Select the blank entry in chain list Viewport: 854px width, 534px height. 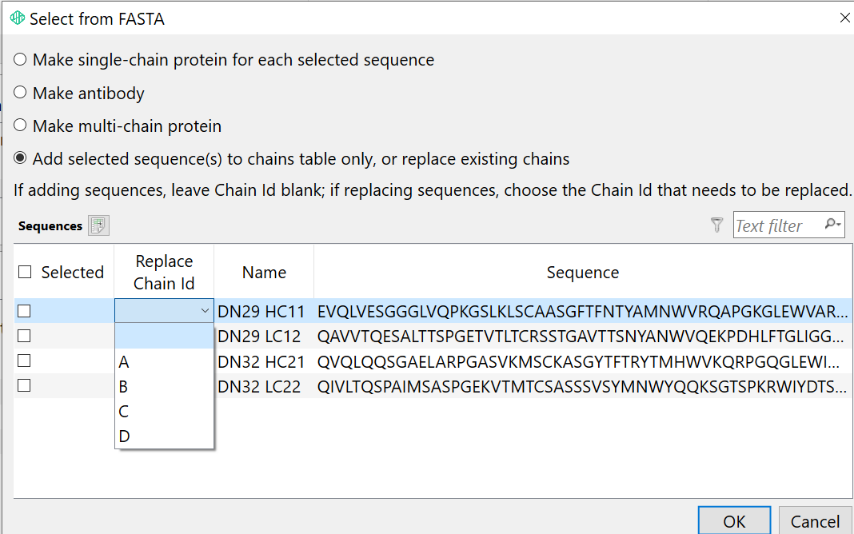tap(163, 336)
